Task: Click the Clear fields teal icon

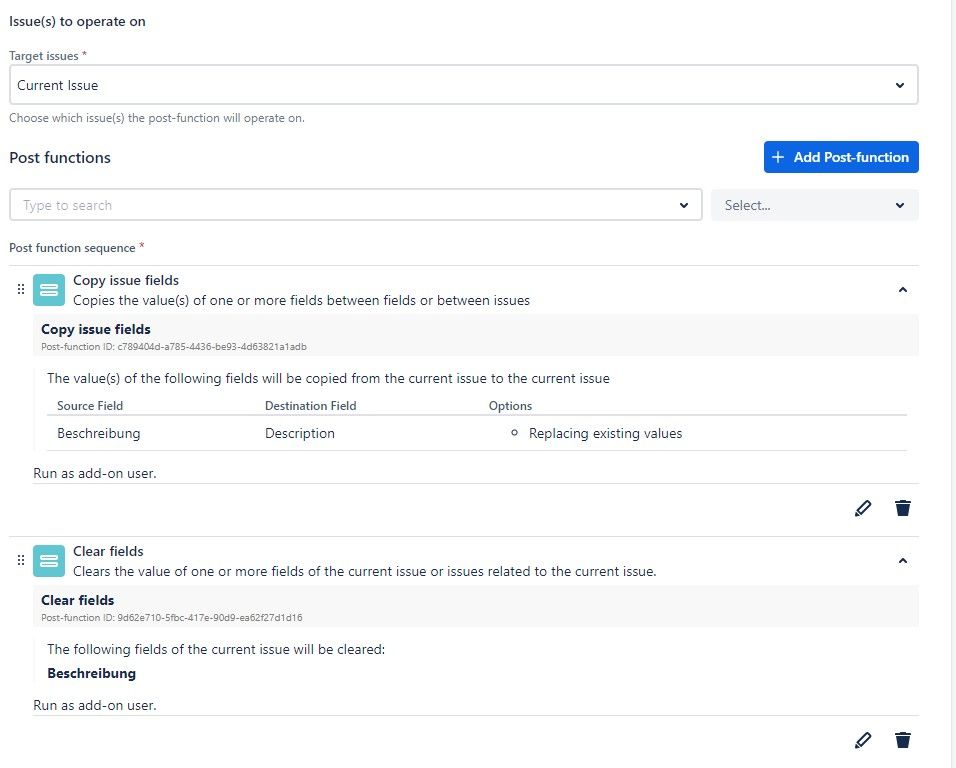Action: pyautogui.click(x=49, y=561)
